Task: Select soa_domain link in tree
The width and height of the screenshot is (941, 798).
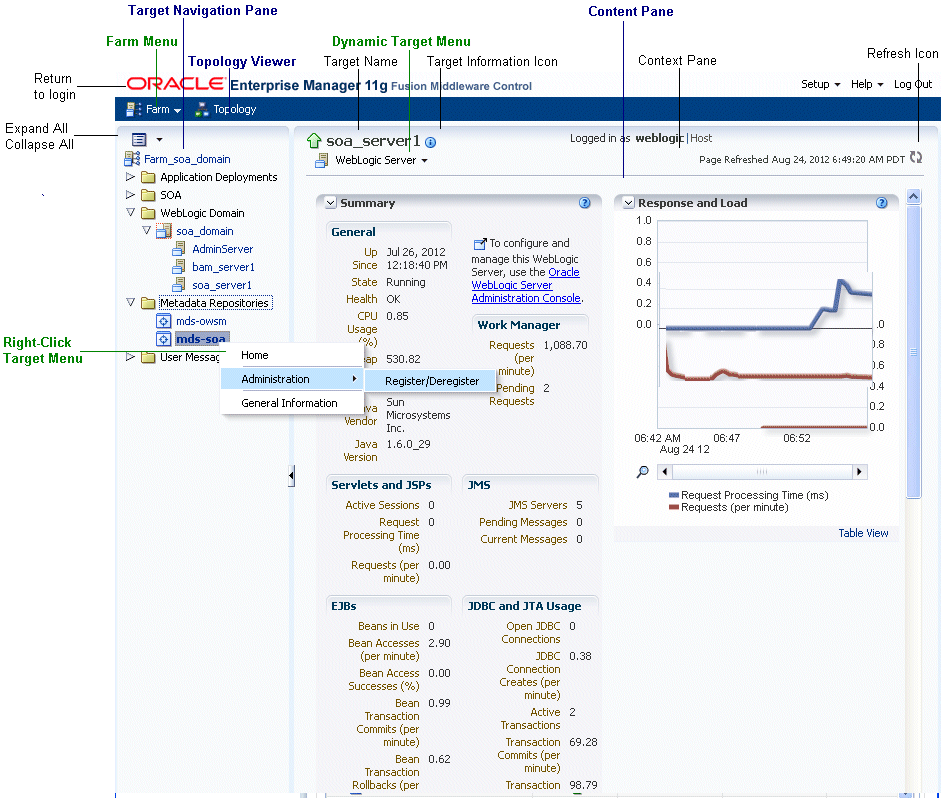Action: [x=205, y=231]
